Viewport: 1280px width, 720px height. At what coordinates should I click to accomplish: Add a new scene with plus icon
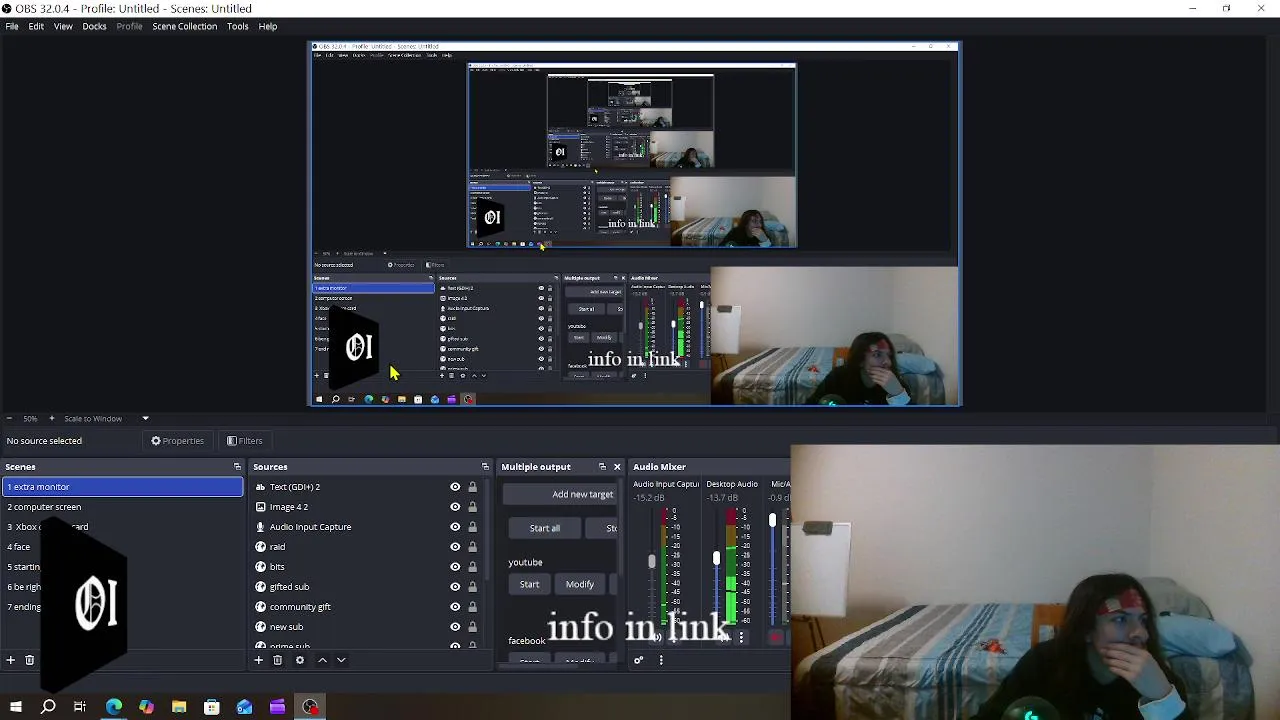(x=11, y=660)
